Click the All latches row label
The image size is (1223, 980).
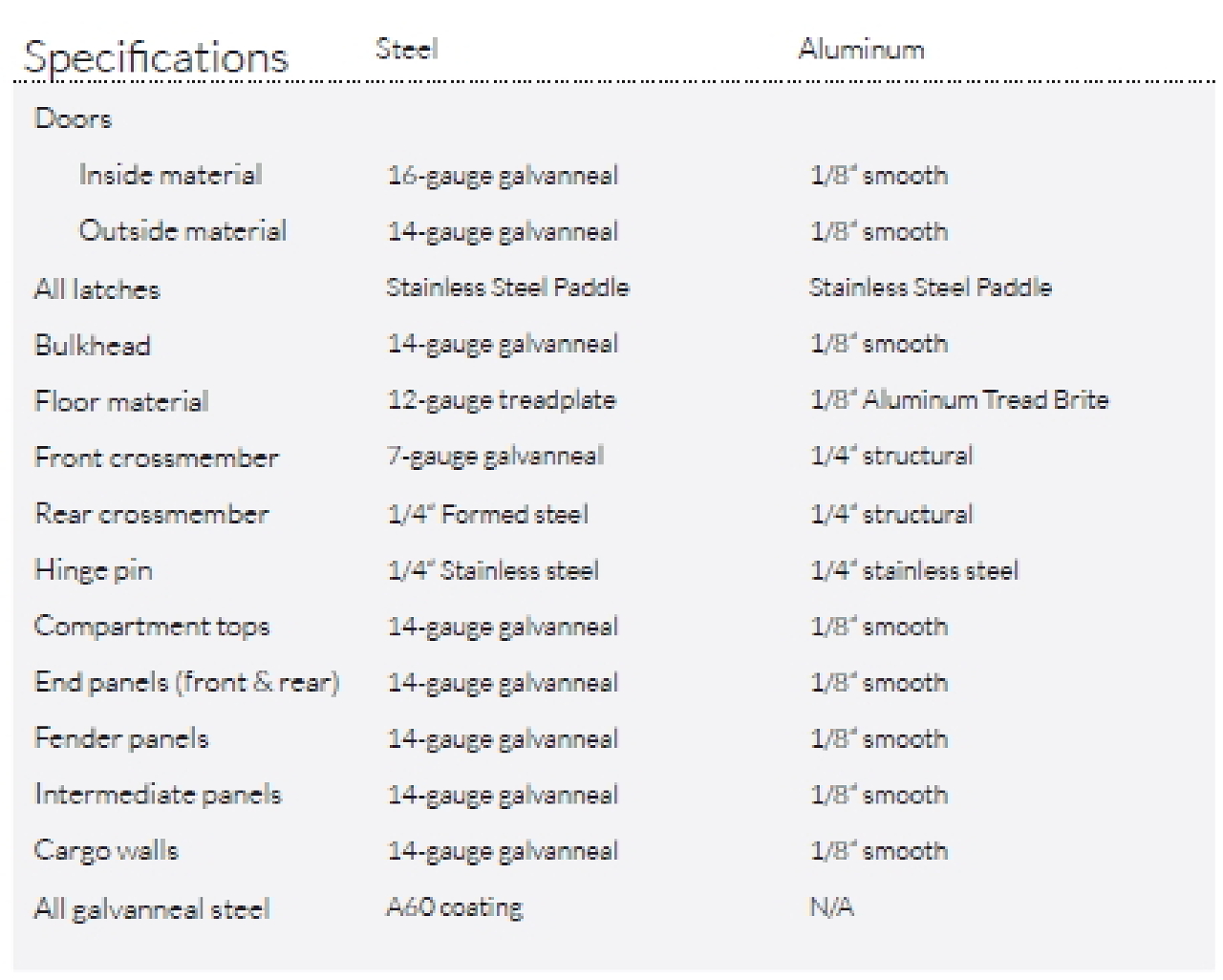[x=97, y=288]
